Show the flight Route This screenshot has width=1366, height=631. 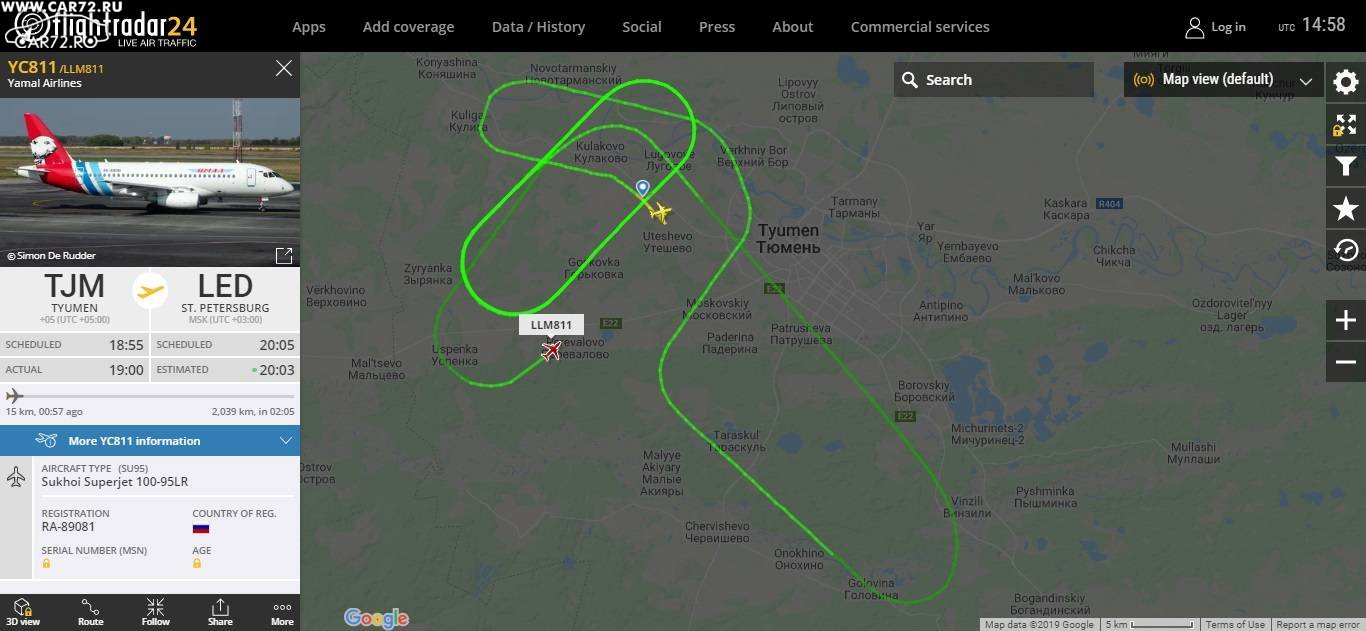pos(90,612)
